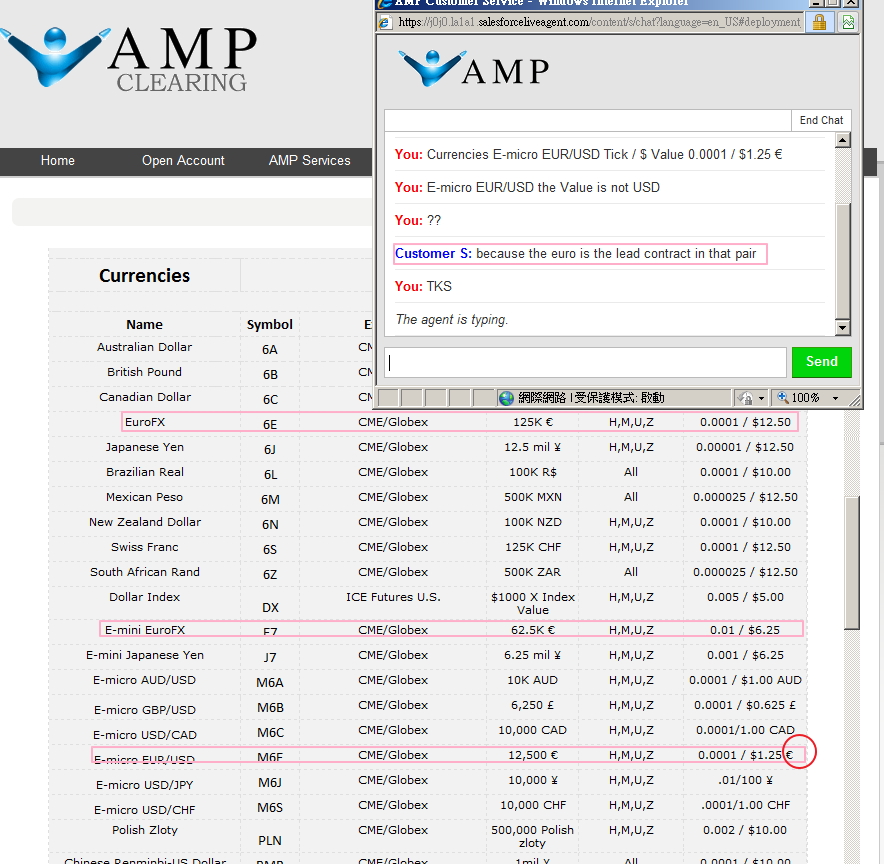Click the chat scrollbar down arrow
The width and height of the screenshot is (884, 864).
(843, 327)
